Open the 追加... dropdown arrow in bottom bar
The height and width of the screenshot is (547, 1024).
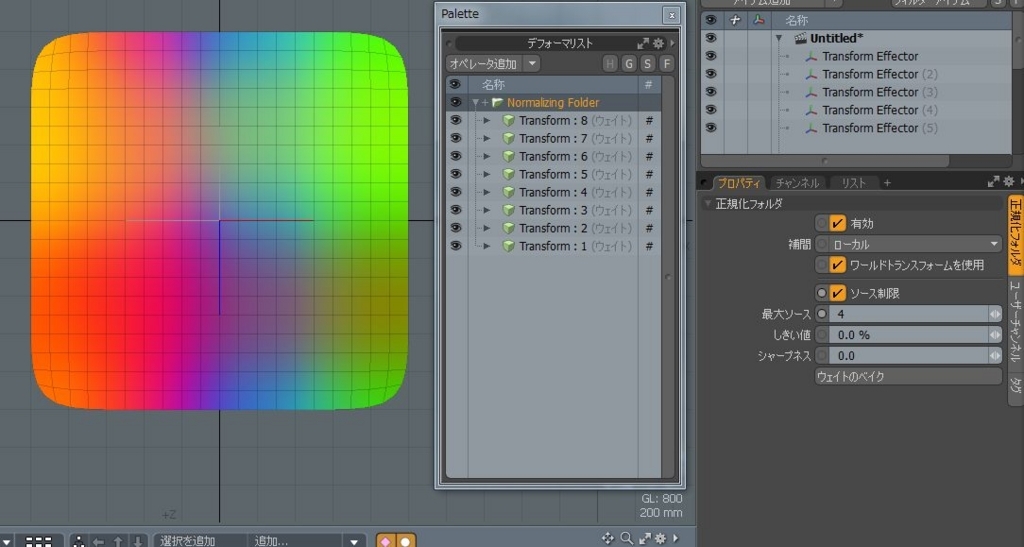tap(354, 541)
